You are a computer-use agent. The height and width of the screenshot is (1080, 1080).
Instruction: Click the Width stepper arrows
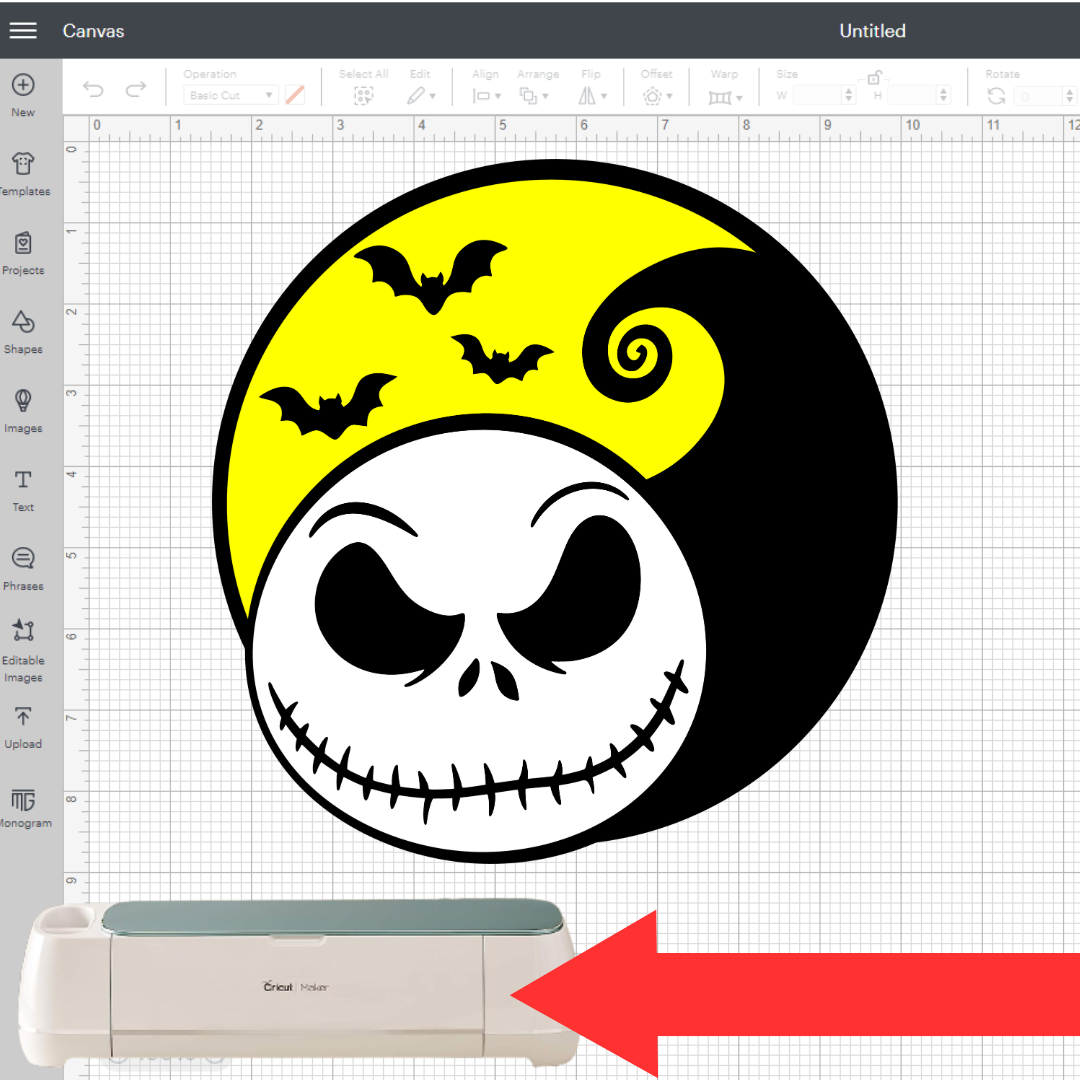point(849,95)
